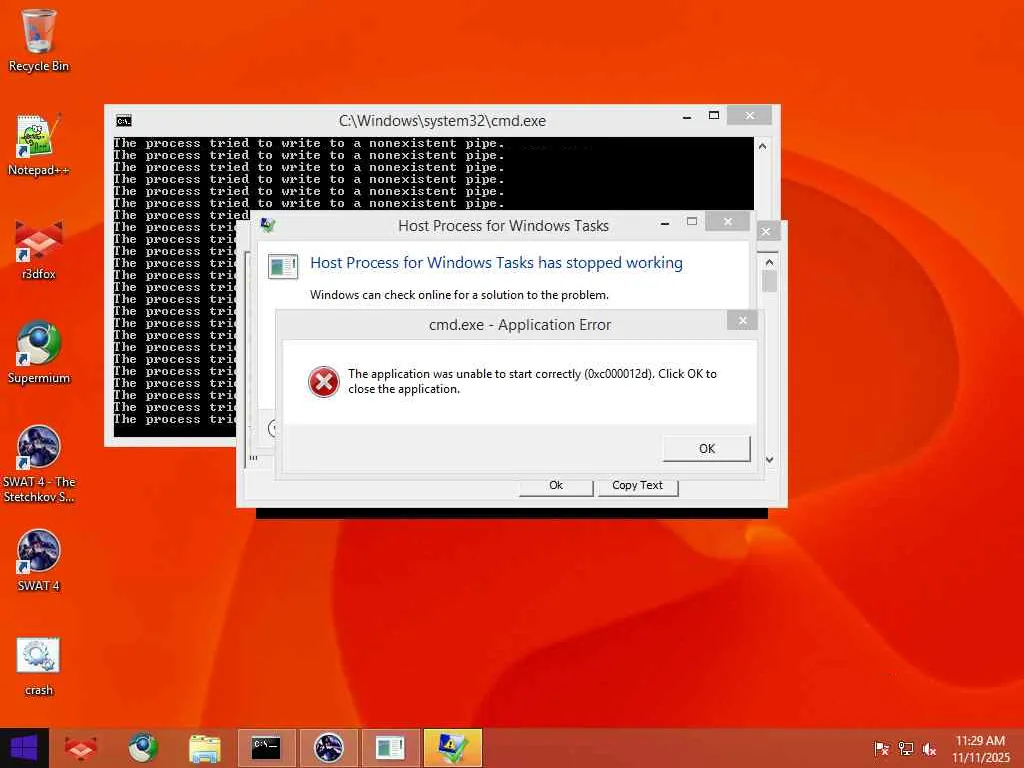Launch the Notepad++ desktop shortcut

(x=39, y=145)
